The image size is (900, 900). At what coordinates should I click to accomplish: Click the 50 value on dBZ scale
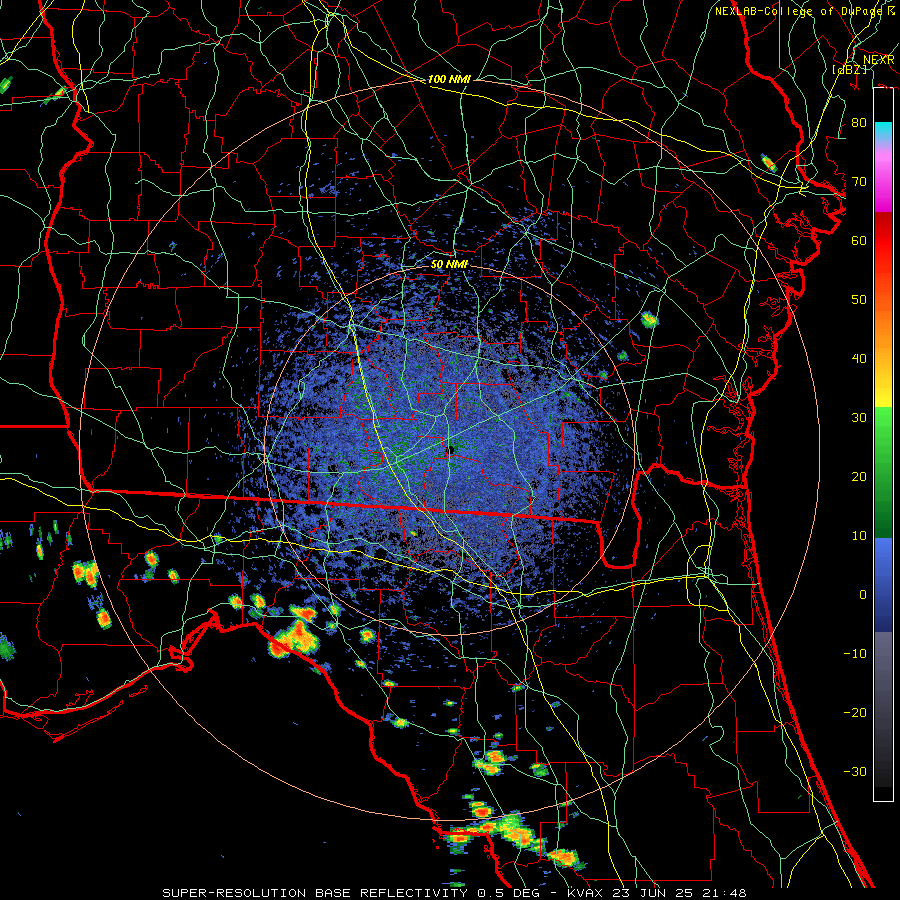(859, 300)
